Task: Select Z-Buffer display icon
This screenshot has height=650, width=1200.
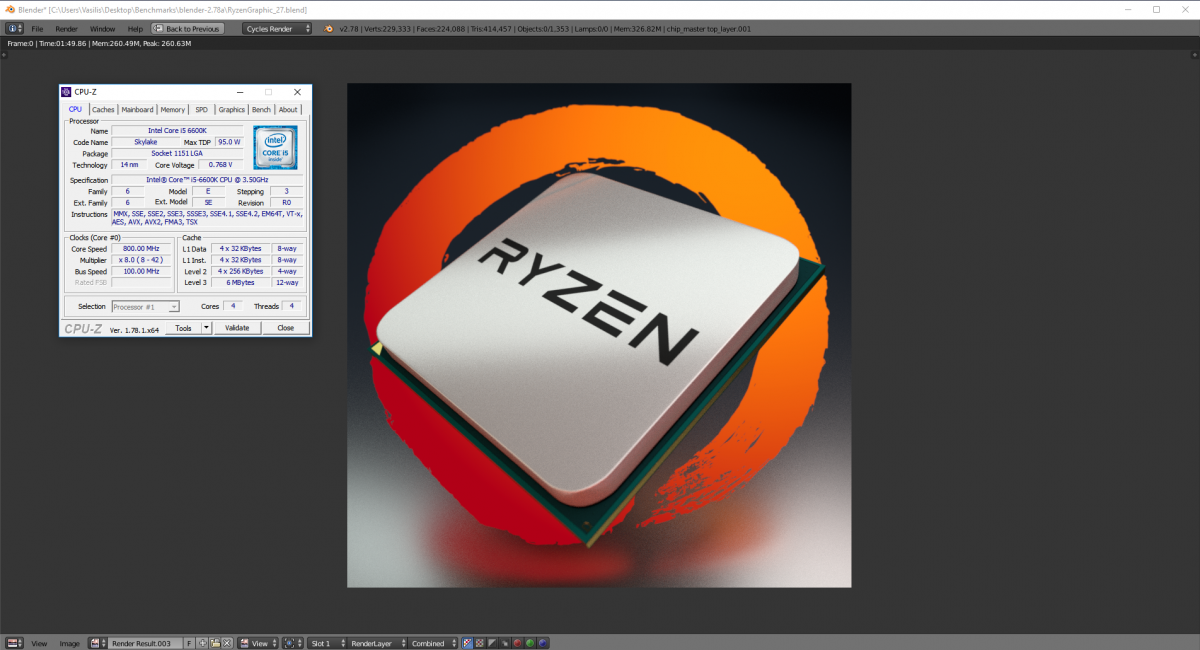Action: pyautogui.click(x=504, y=643)
